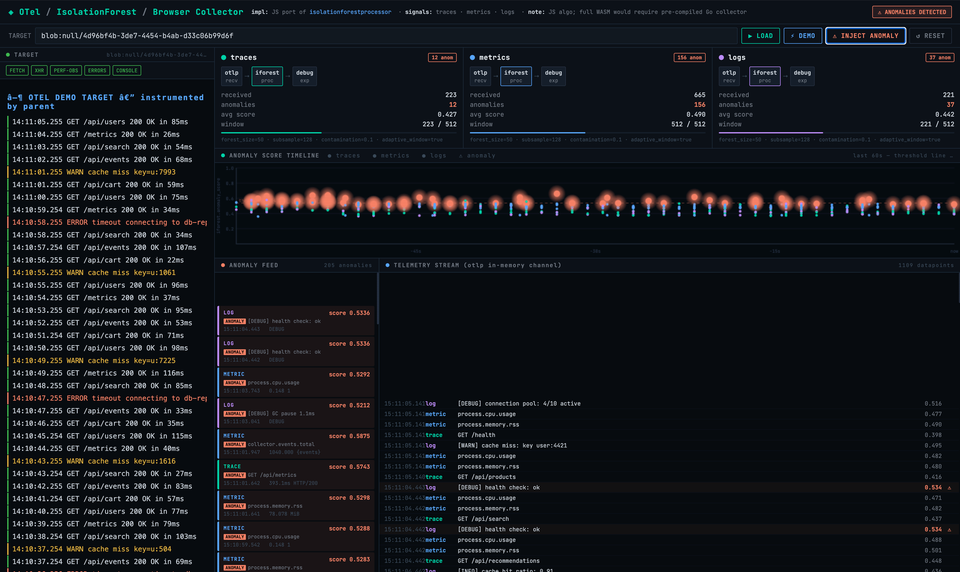Open METRIC anomaly card with score 0.5292
The width and height of the screenshot is (960, 572).
296,382
